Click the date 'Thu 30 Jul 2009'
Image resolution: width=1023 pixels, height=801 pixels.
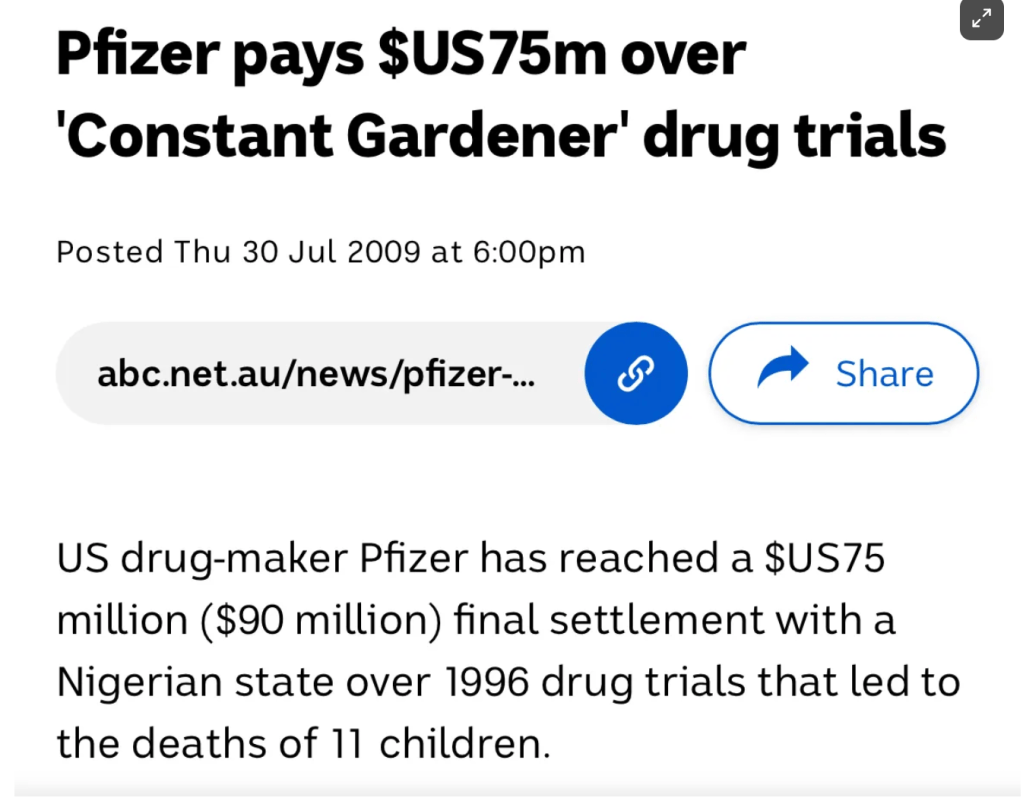point(297,251)
